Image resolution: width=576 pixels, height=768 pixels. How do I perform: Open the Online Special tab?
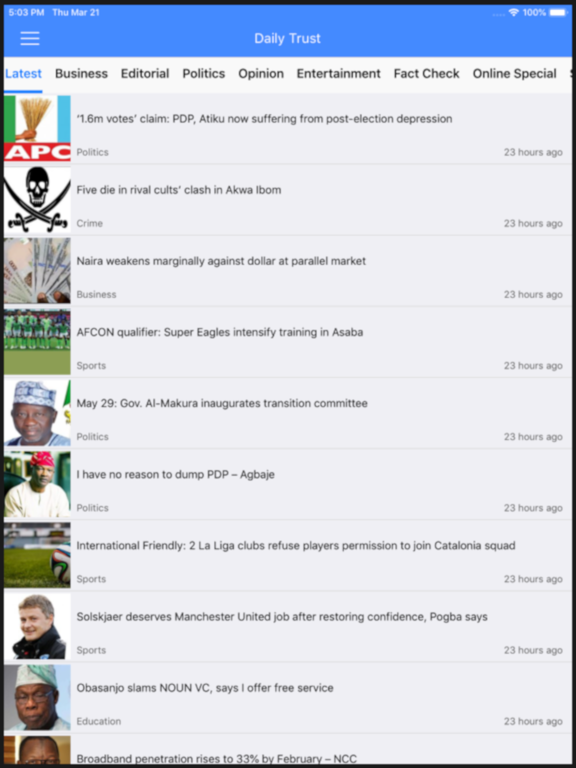click(514, 73)
